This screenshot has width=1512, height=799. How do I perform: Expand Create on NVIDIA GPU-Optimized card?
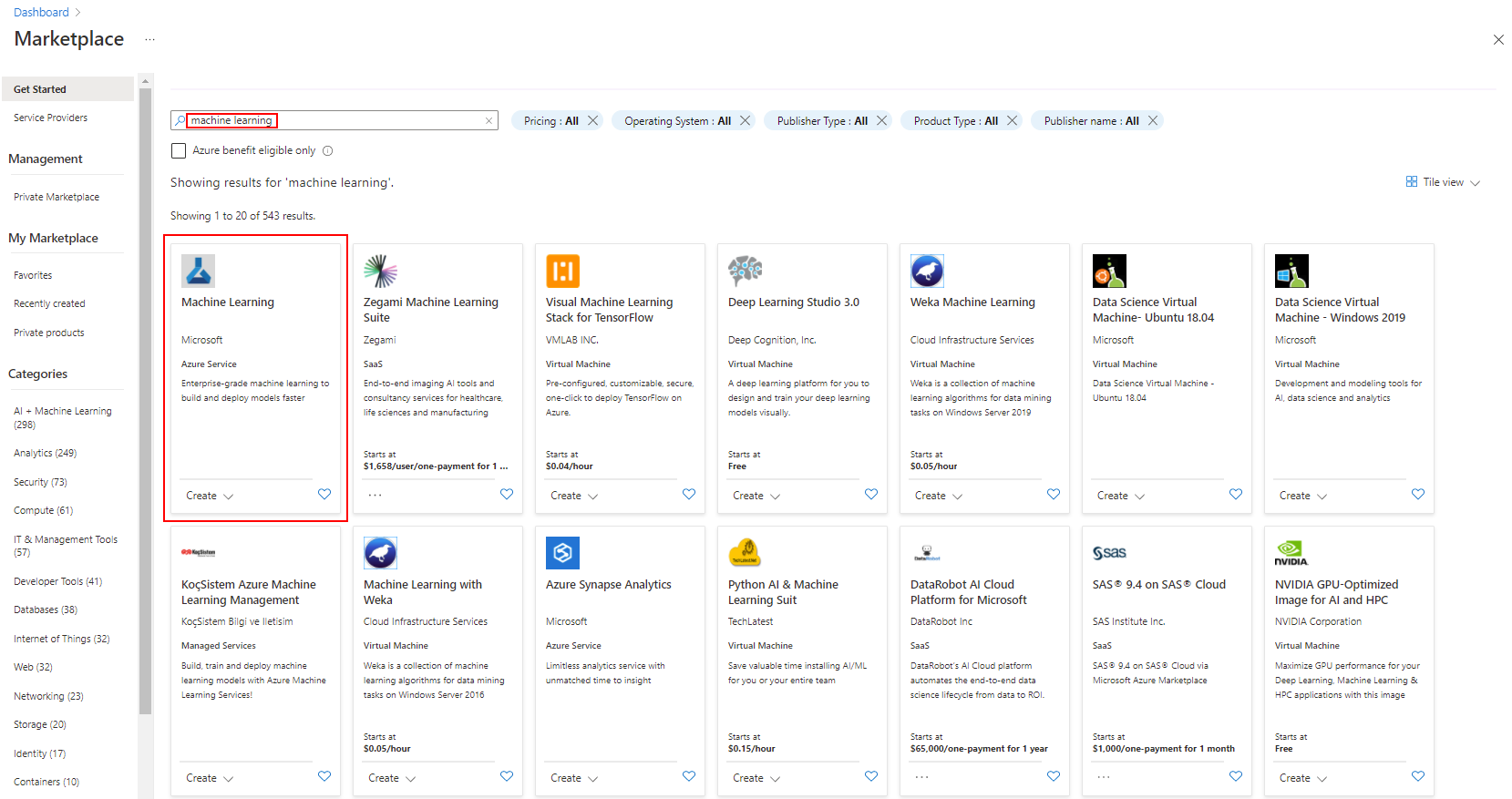(1303, 778)
